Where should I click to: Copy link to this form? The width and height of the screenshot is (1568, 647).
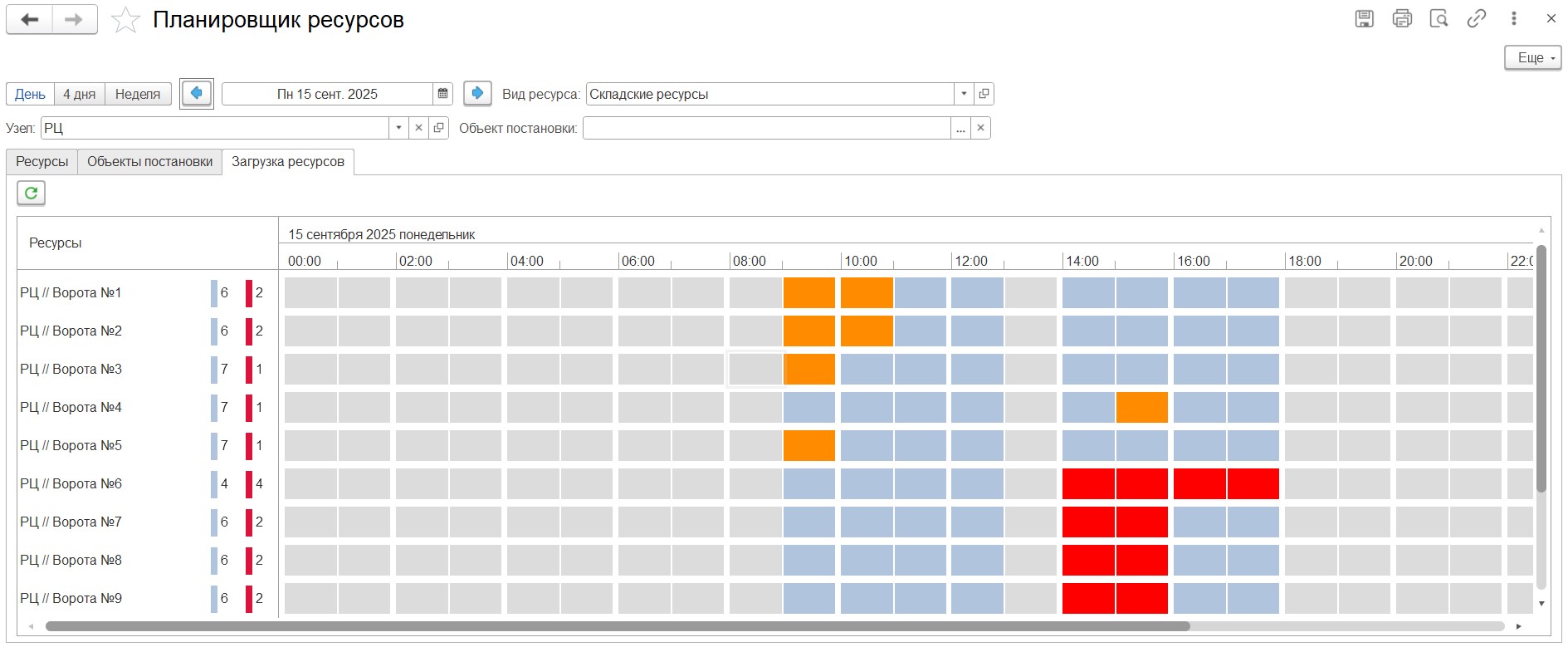click(1476, 19)
